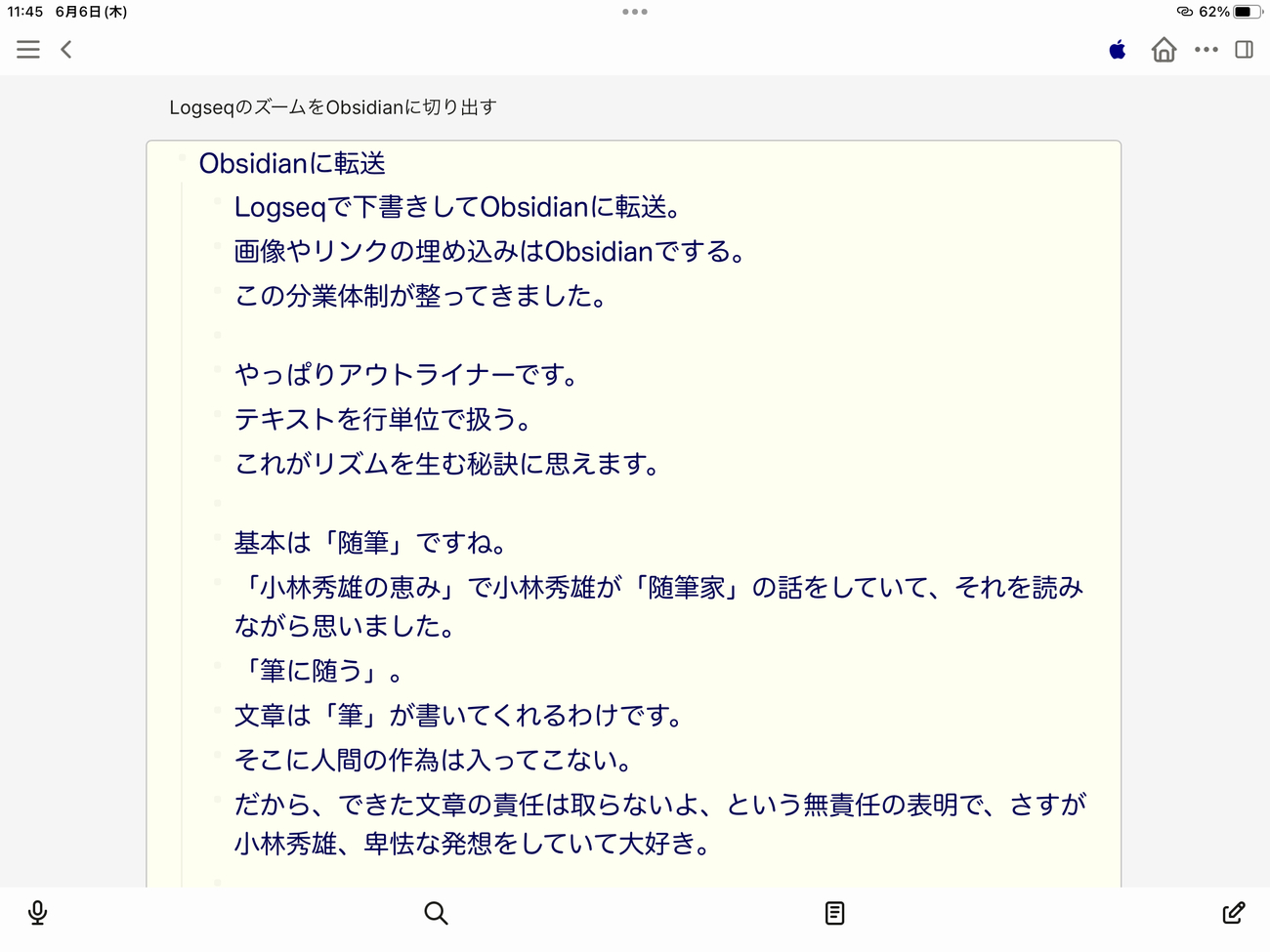Viewport: 1270px width, 952px height.
Task: Open the hamburger left sidebar menu
Action: (x=28, y=50)
